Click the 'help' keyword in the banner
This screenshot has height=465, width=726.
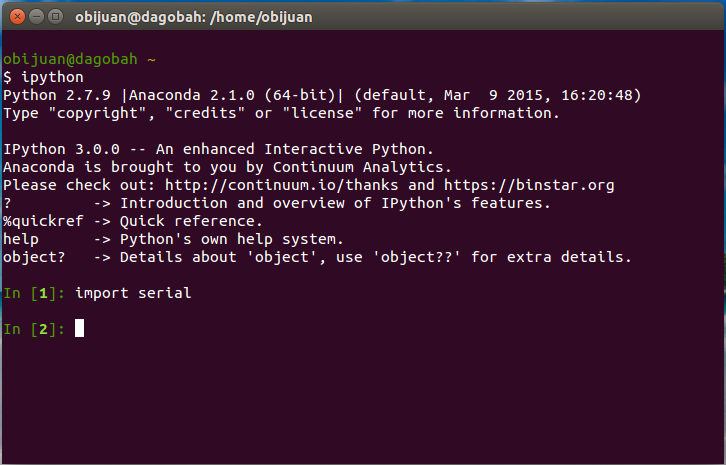coord(20,239)
